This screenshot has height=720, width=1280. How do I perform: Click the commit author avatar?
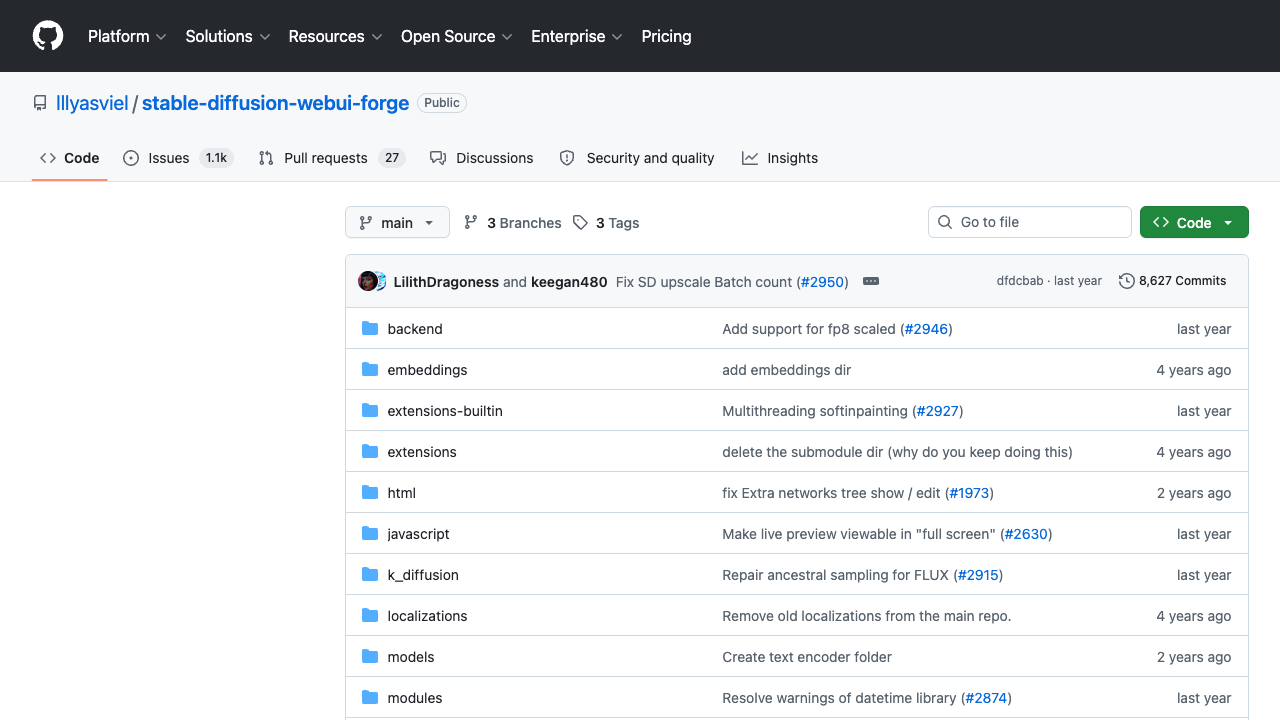pyautogui.click(x=368, y=281)
